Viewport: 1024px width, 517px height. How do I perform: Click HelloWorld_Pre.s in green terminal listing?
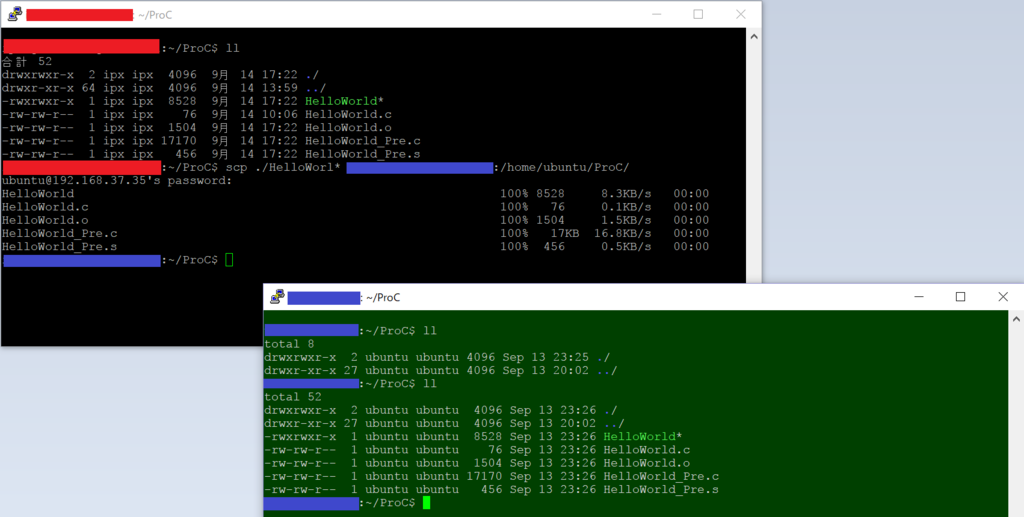662,490
